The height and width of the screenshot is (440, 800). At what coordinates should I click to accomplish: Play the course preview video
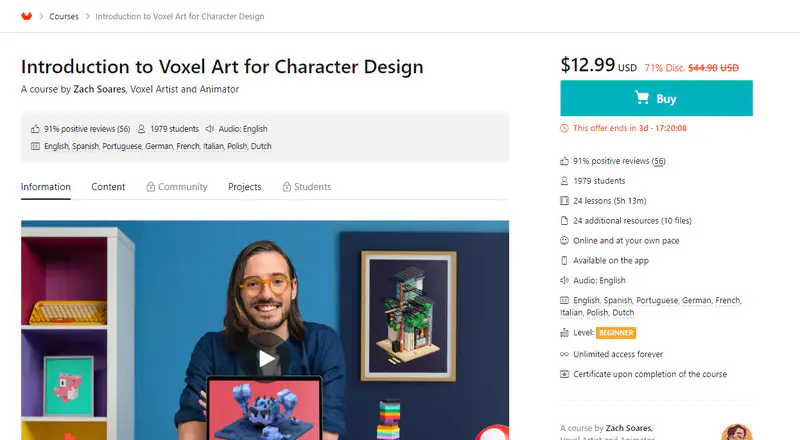click(x=265, y=357)
